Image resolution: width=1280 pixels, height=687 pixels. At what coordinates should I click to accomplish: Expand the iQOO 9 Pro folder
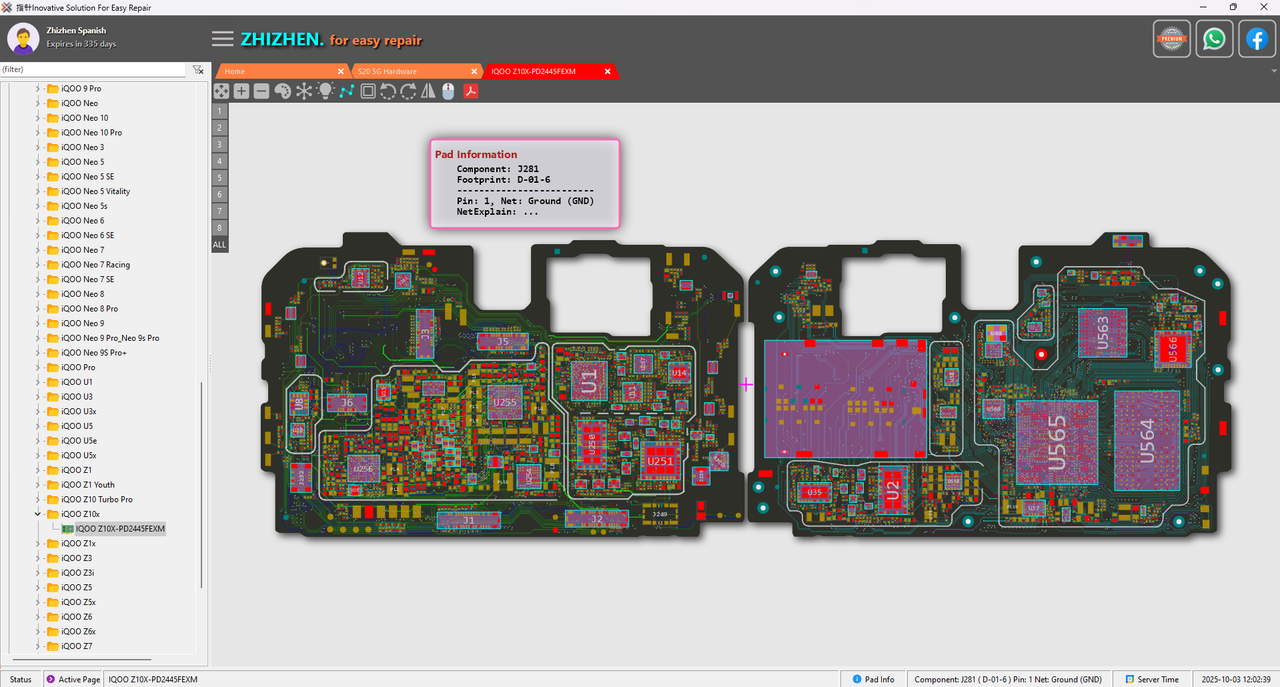pyautogui.click(x=38, y=88)
